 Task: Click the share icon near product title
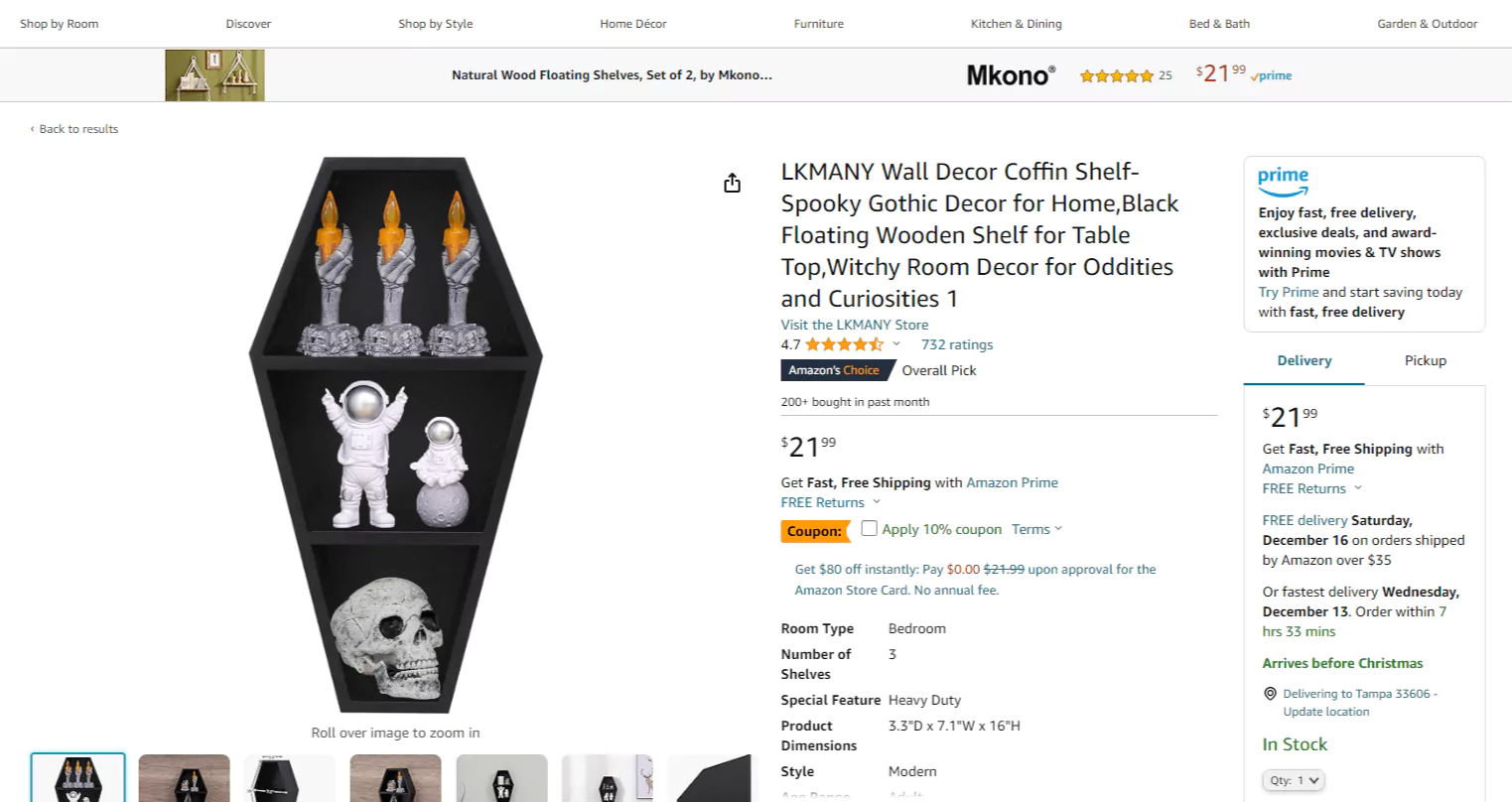click(x=732, y=183)
